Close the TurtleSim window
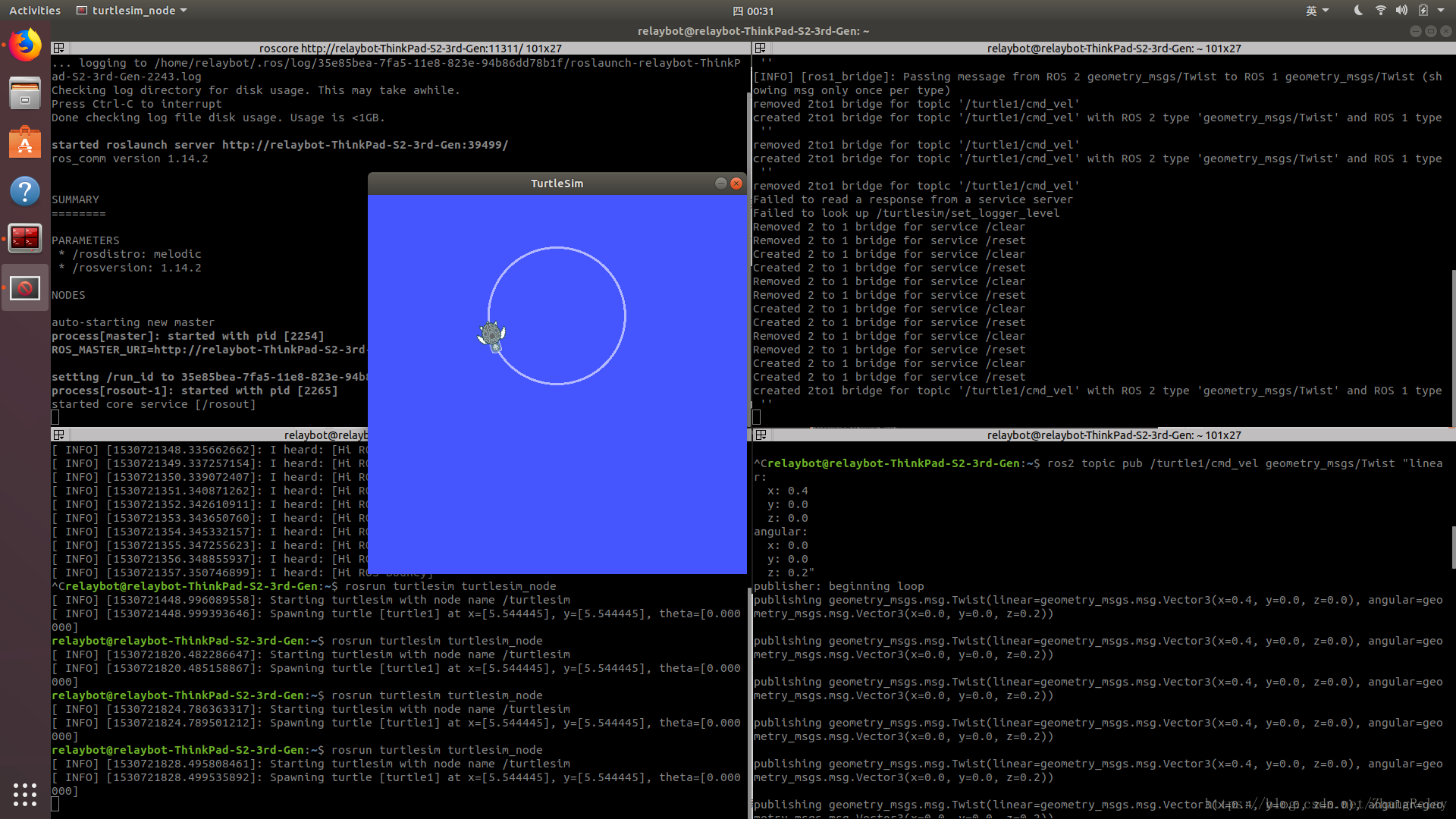 (x=736, y=184)
